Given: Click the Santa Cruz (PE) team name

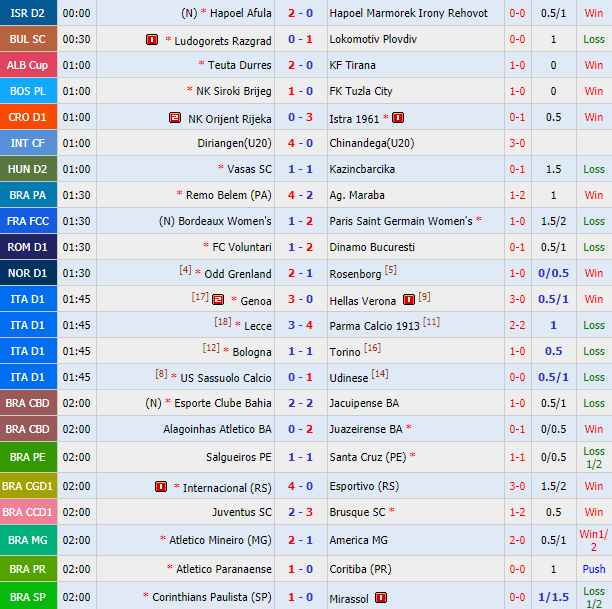Looking at the screenshot, I should [368, 457].
